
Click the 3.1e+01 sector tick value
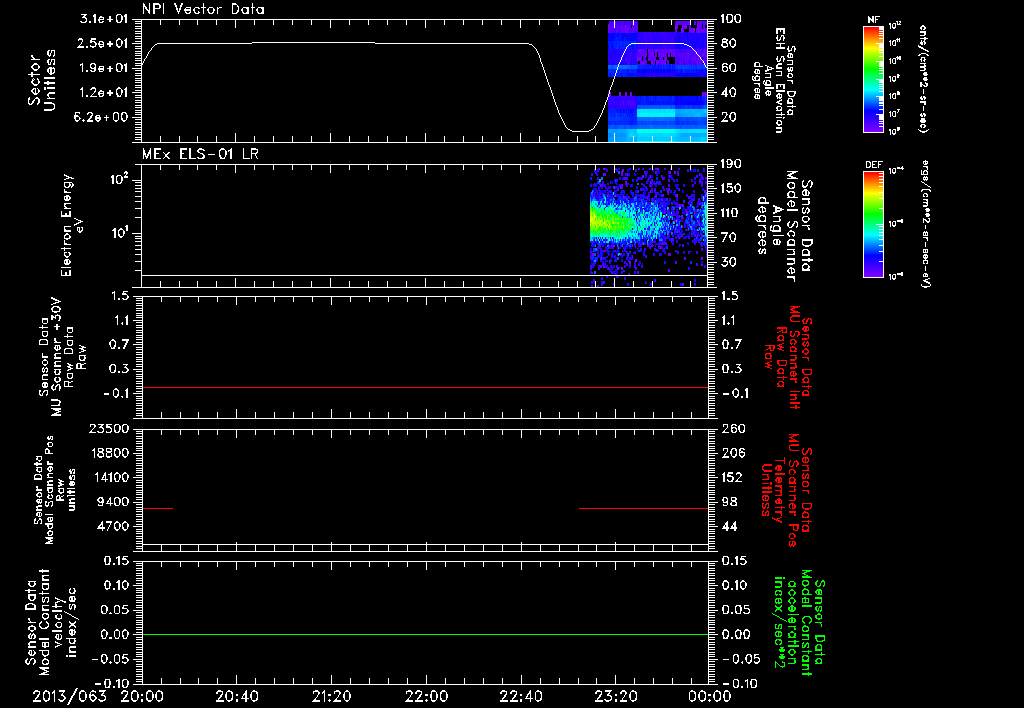pos(104,19)
